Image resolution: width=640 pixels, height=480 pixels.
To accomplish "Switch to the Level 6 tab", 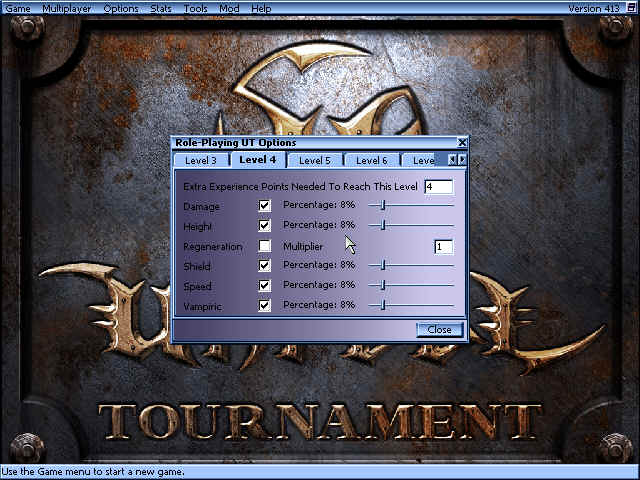I will click(371, 160).
